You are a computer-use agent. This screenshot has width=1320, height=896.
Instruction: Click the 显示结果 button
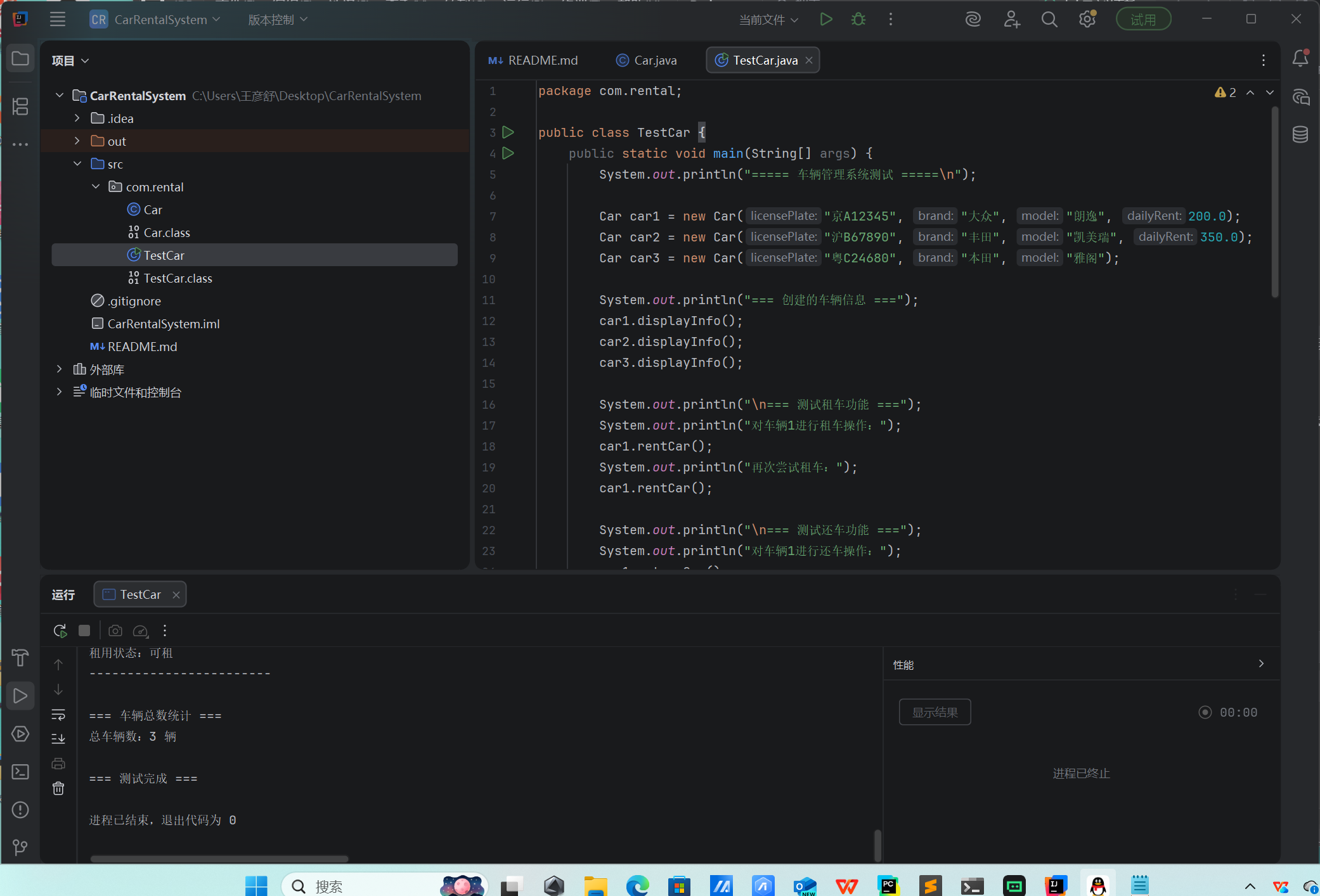[935, 712]
